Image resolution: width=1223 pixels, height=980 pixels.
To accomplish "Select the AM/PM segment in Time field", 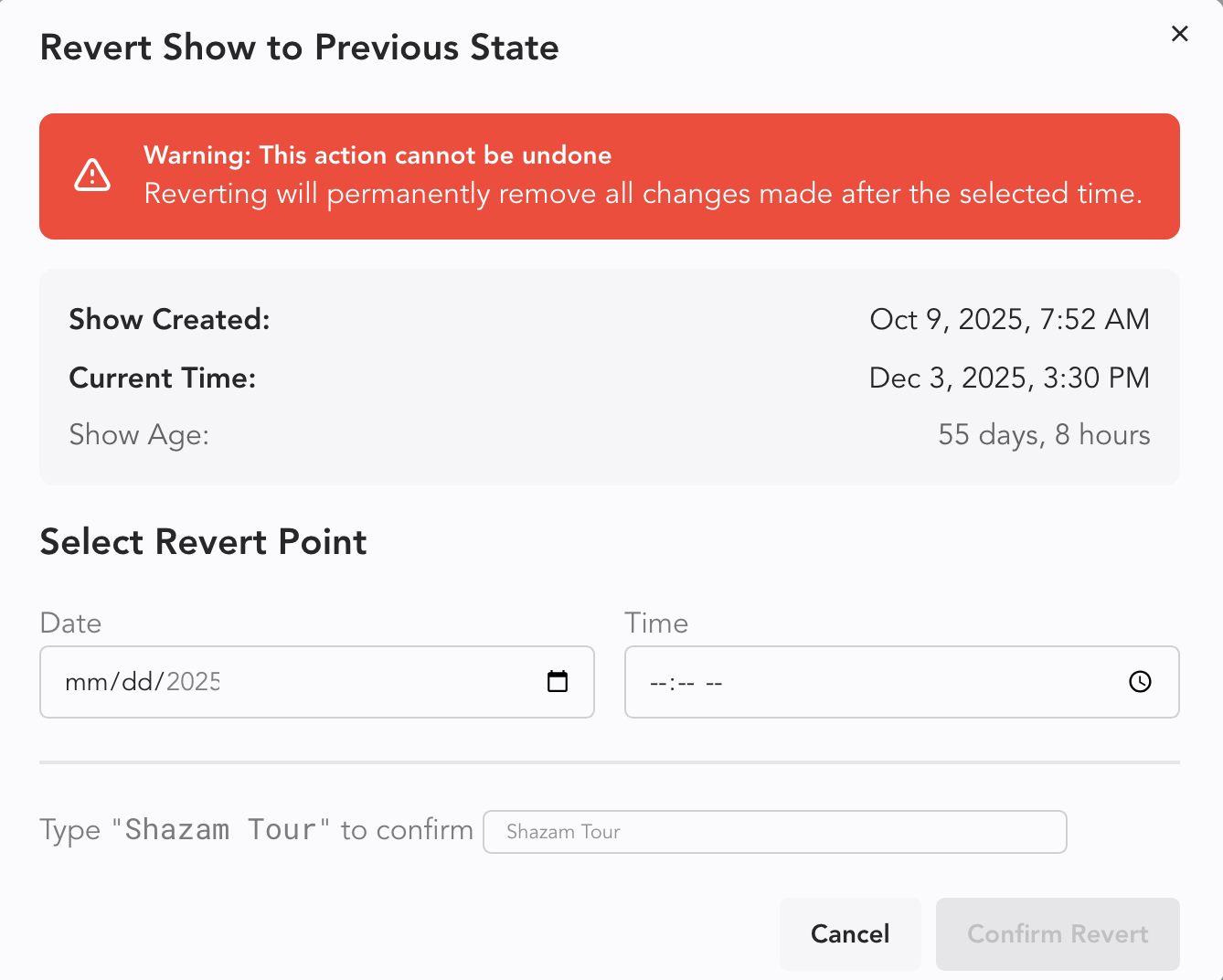I will [715, 684].
